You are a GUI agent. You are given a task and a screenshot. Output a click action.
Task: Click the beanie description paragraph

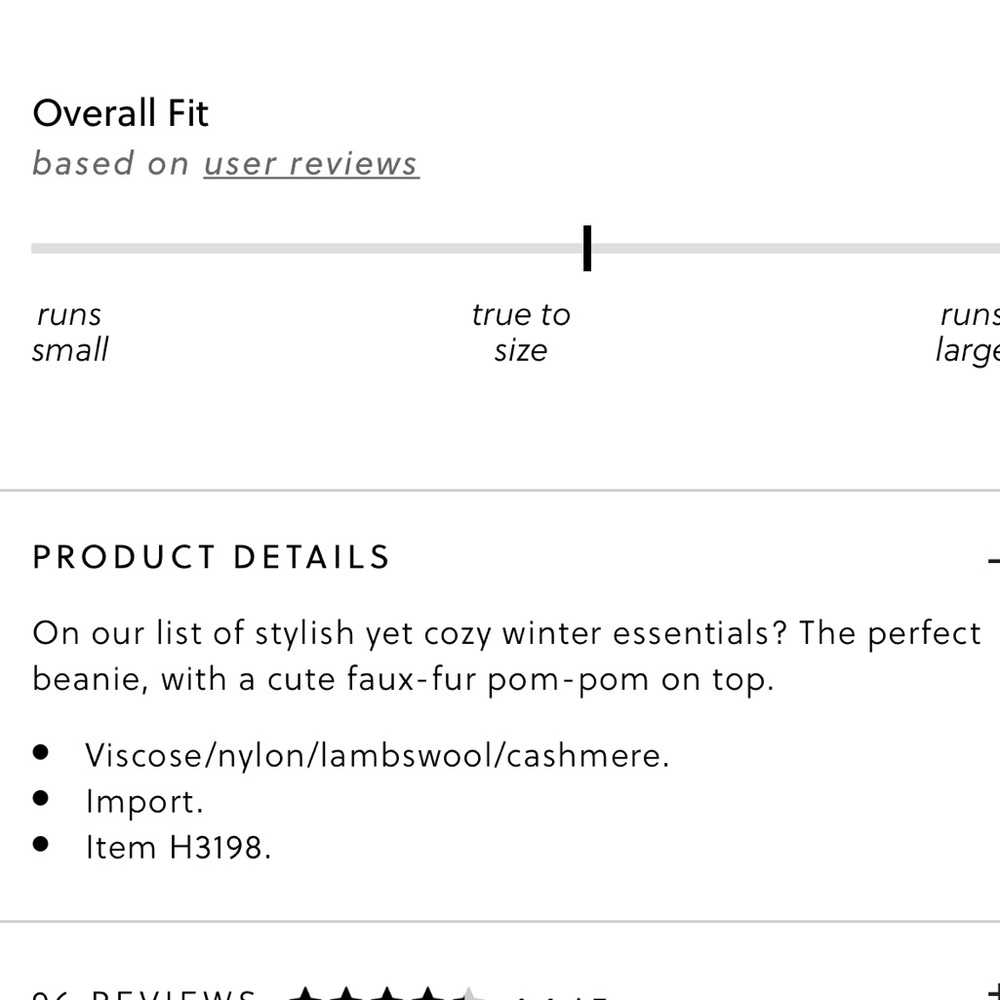[506, 656]
